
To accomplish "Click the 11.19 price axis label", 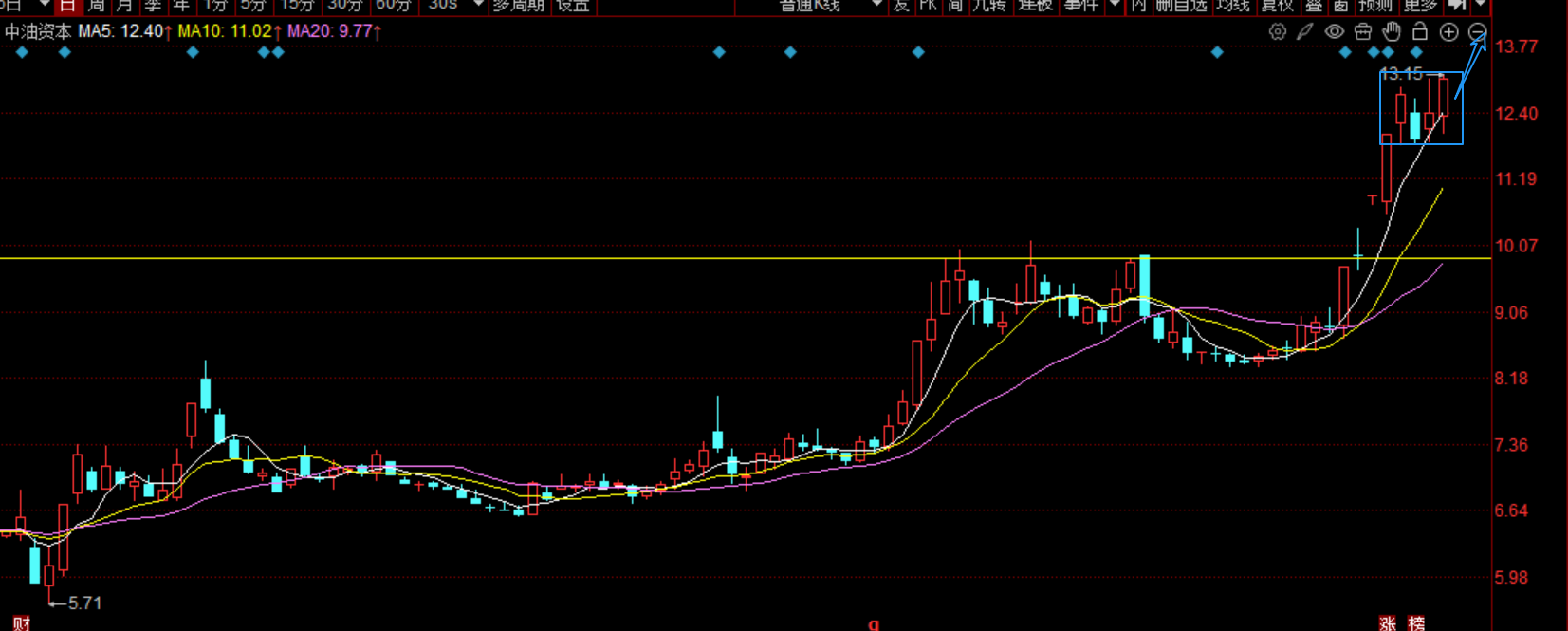I will pyautogui.click(x=1516, y=179).
